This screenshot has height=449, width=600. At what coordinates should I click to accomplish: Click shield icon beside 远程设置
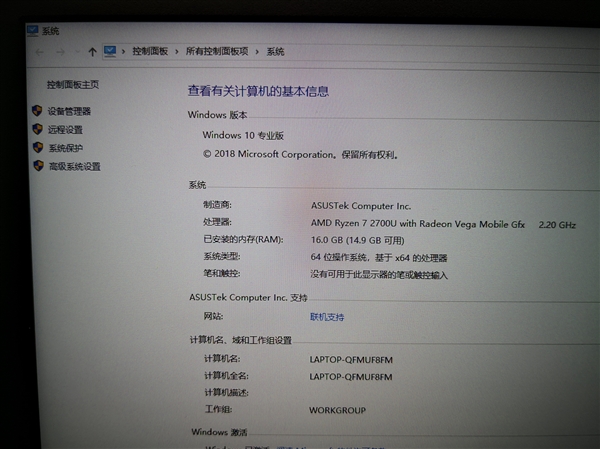coord(38,129)
